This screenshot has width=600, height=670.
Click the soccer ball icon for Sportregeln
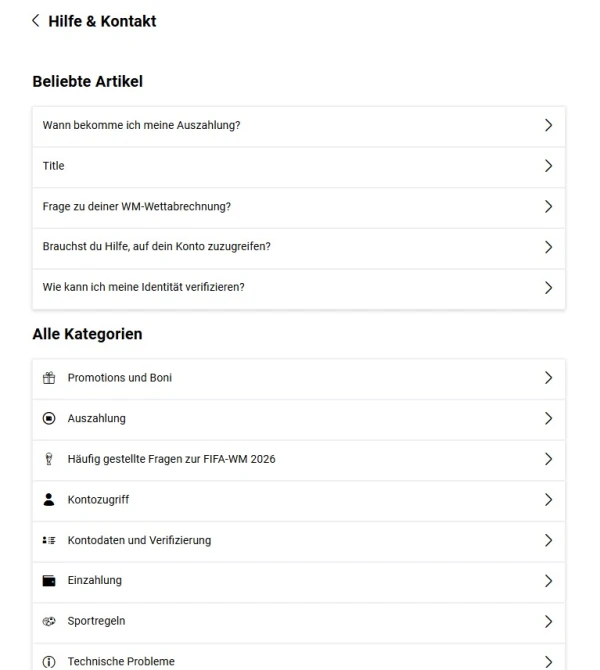point(49,621)
